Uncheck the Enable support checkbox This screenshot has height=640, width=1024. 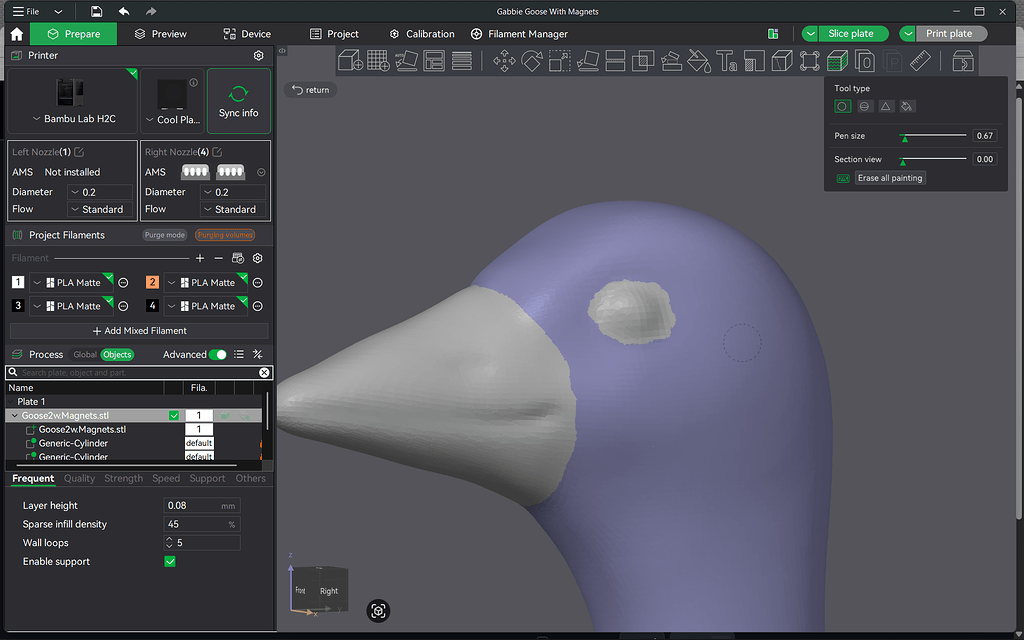click(170, 562)
